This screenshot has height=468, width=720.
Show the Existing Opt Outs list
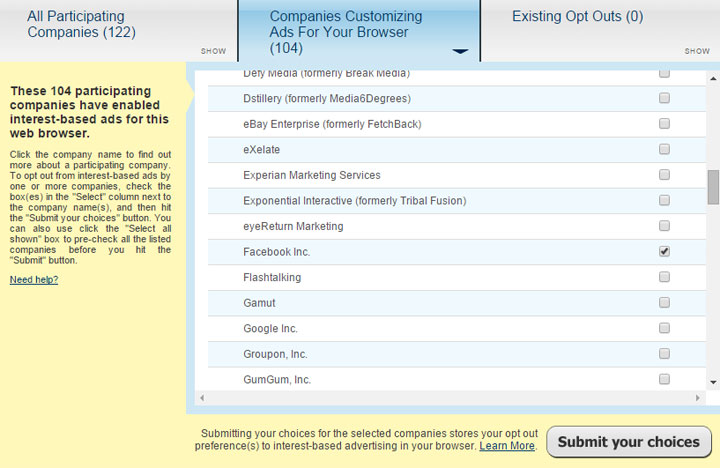(697, 51)
